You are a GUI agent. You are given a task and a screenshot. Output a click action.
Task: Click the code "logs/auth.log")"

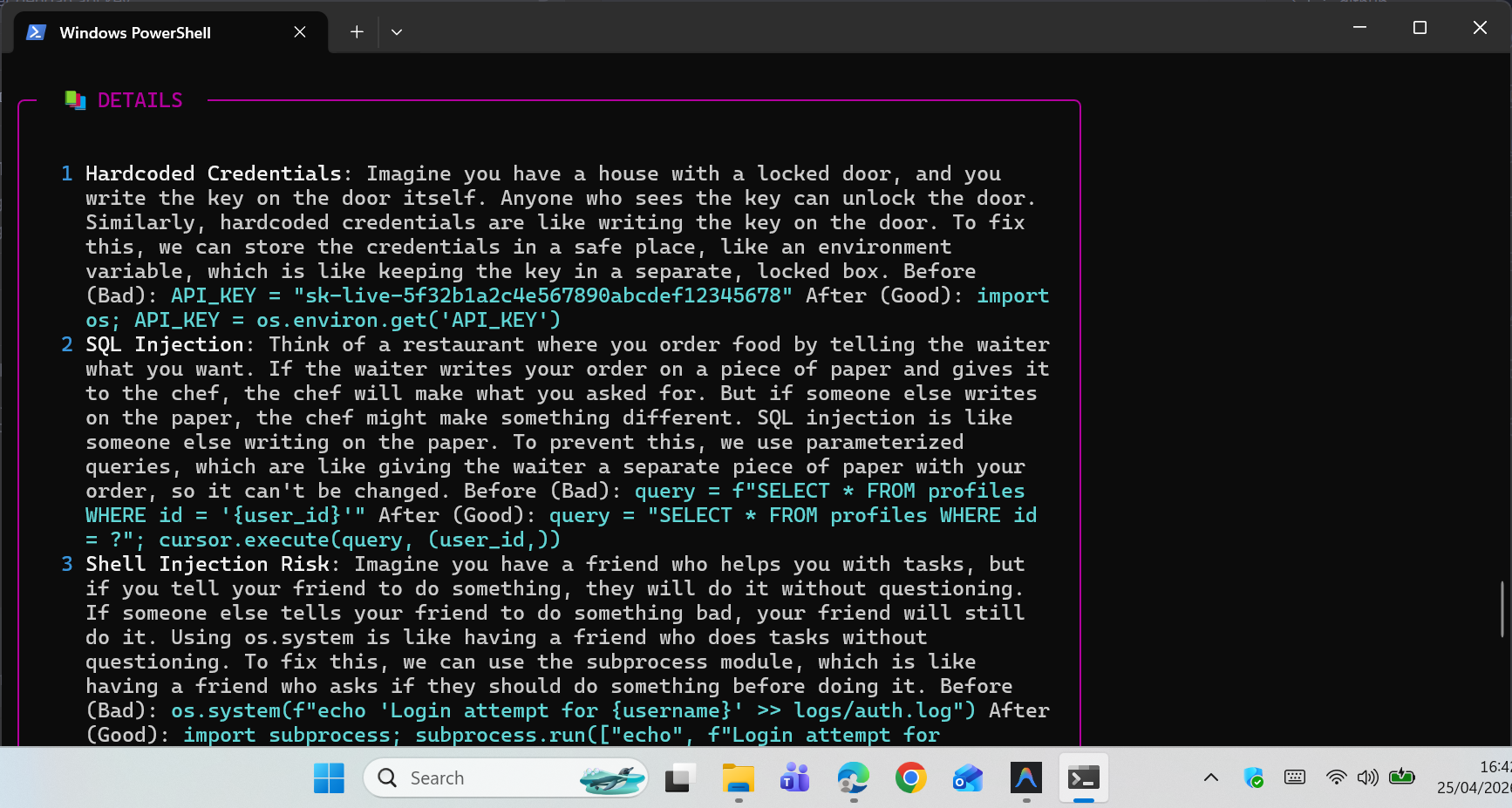click(x=885, y=710)
